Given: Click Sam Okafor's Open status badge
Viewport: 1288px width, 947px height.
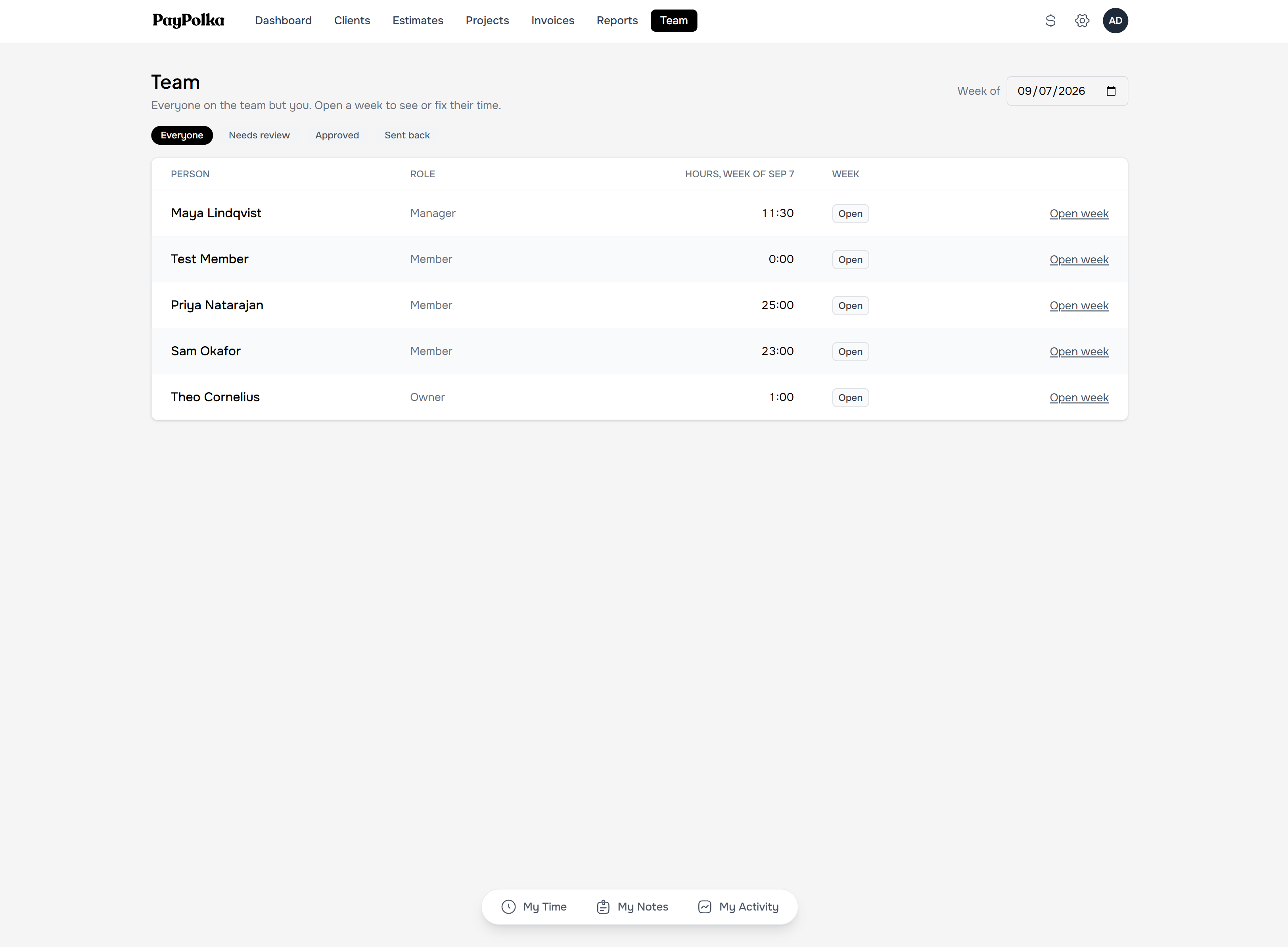Looking at the screenshot, I should click(850, 351).
